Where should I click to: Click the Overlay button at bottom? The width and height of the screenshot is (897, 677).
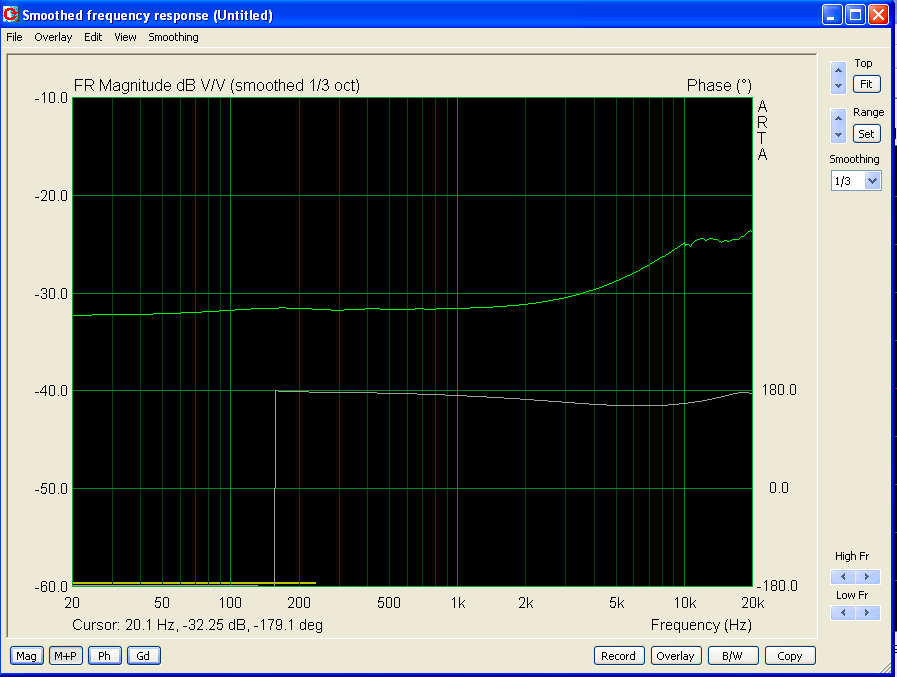[x=676, y=656]
